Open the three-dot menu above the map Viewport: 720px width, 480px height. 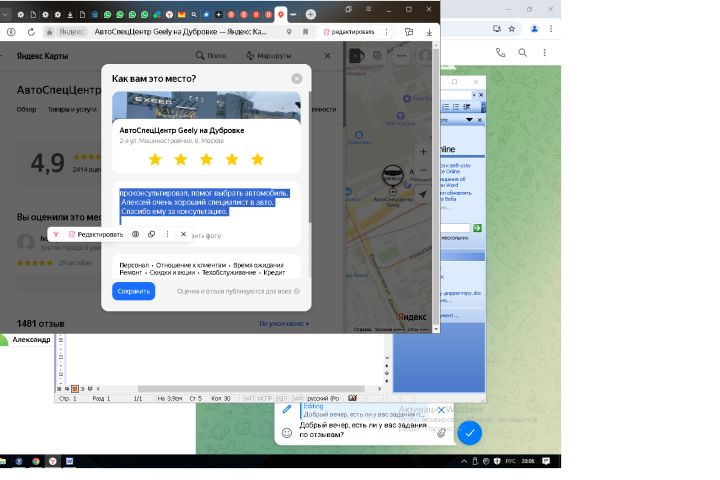402,56
